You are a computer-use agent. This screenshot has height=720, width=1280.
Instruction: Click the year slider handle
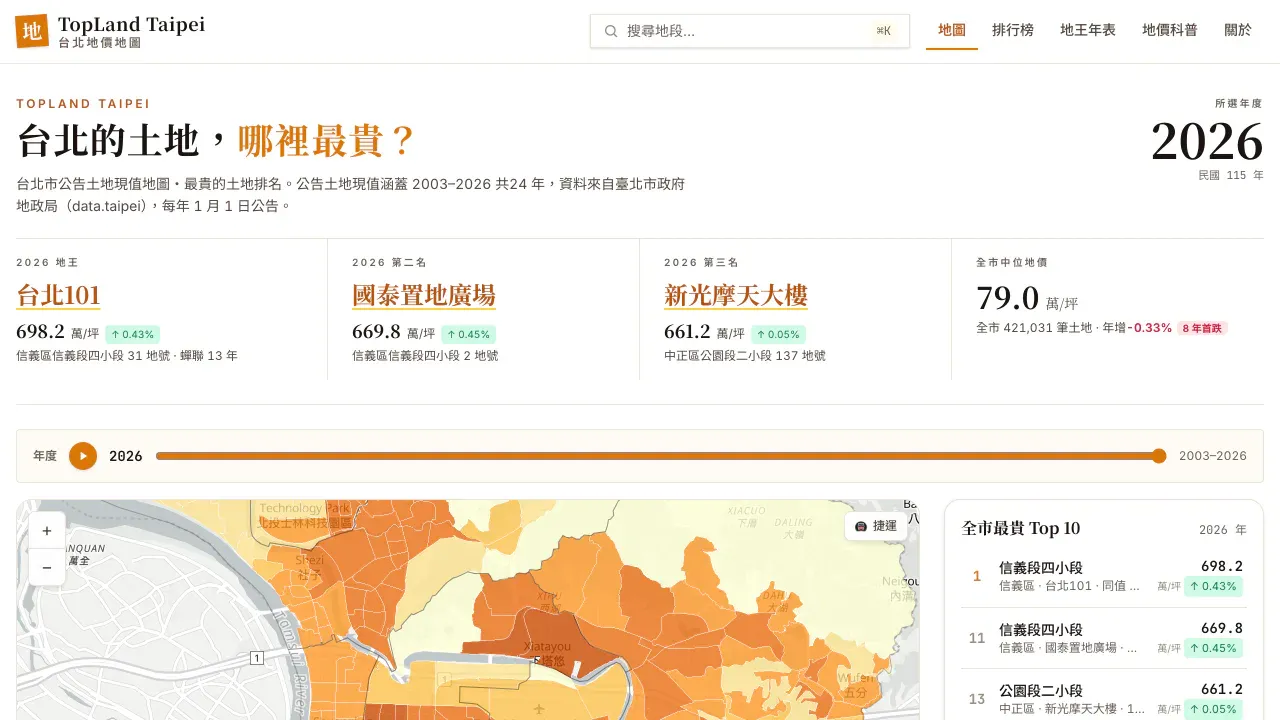[x=1159, y=456]
